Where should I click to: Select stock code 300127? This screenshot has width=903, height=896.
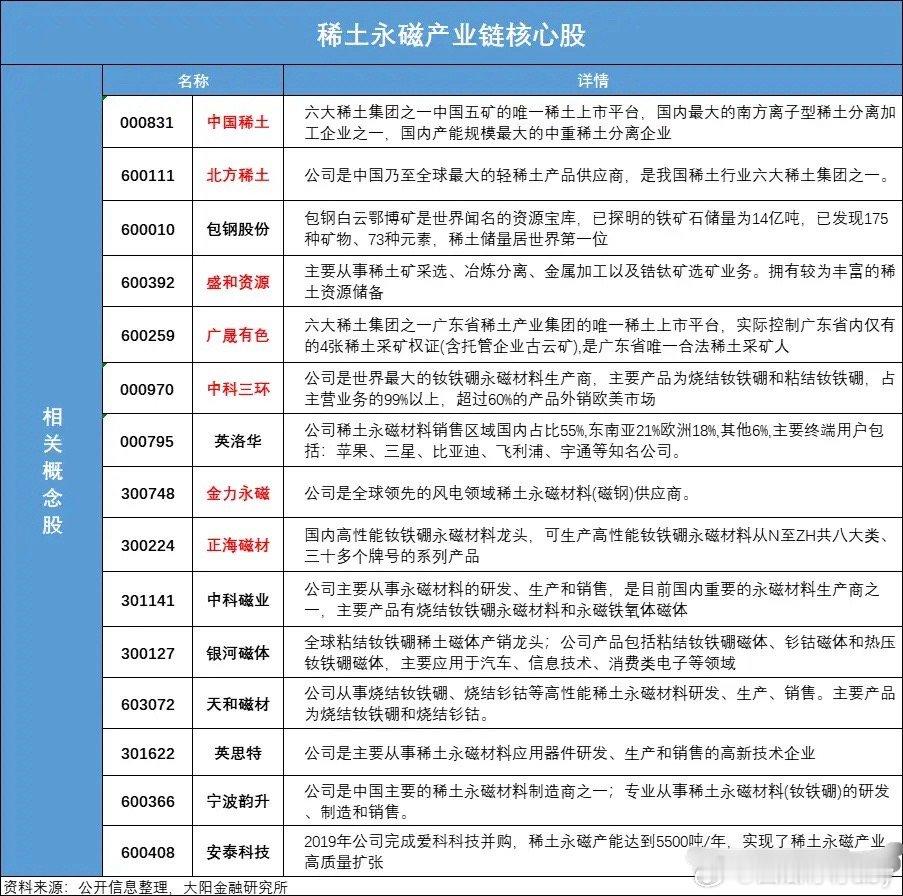pos(147,654)
